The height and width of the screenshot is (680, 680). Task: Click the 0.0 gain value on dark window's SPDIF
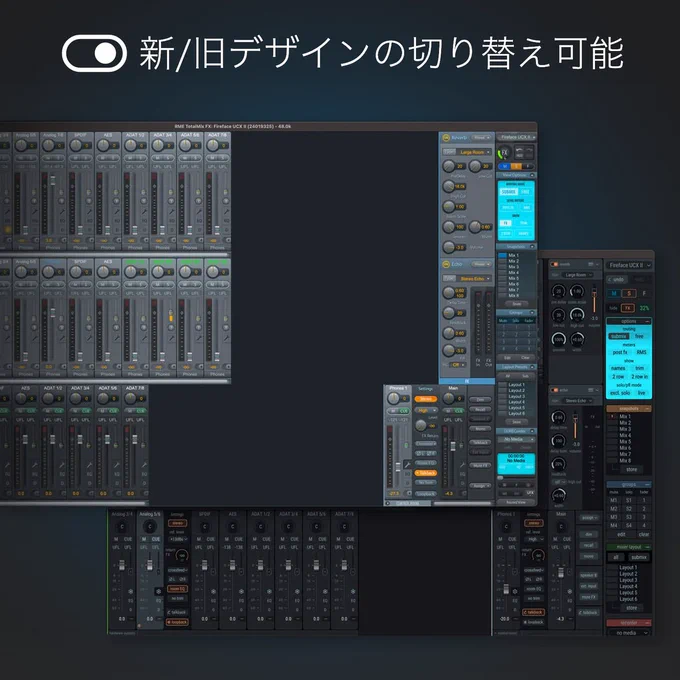click(205, 619)
